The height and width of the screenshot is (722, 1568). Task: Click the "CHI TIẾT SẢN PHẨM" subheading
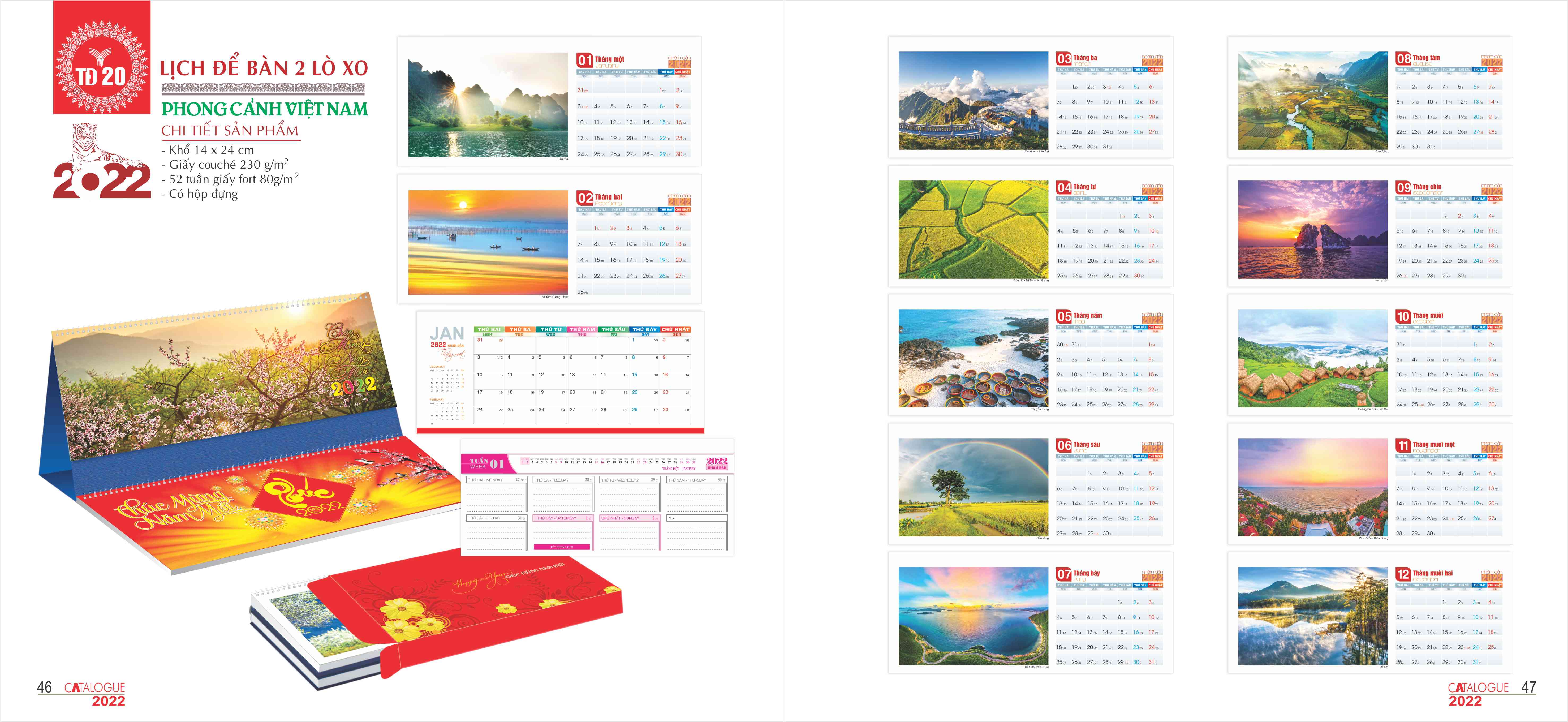pos(230,131)
